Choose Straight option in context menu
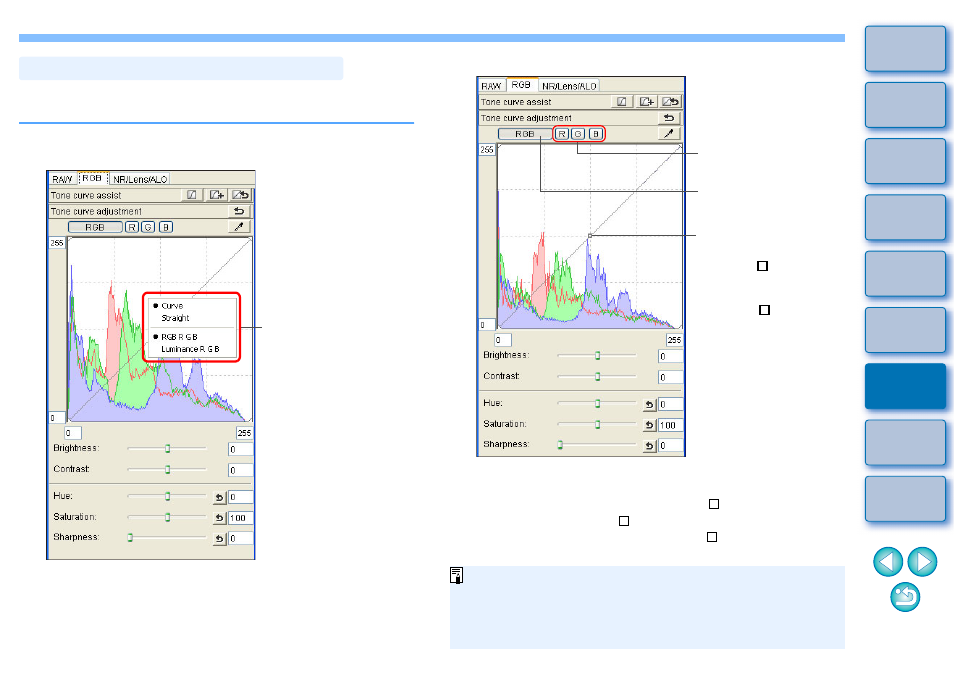 coord(175,318)
